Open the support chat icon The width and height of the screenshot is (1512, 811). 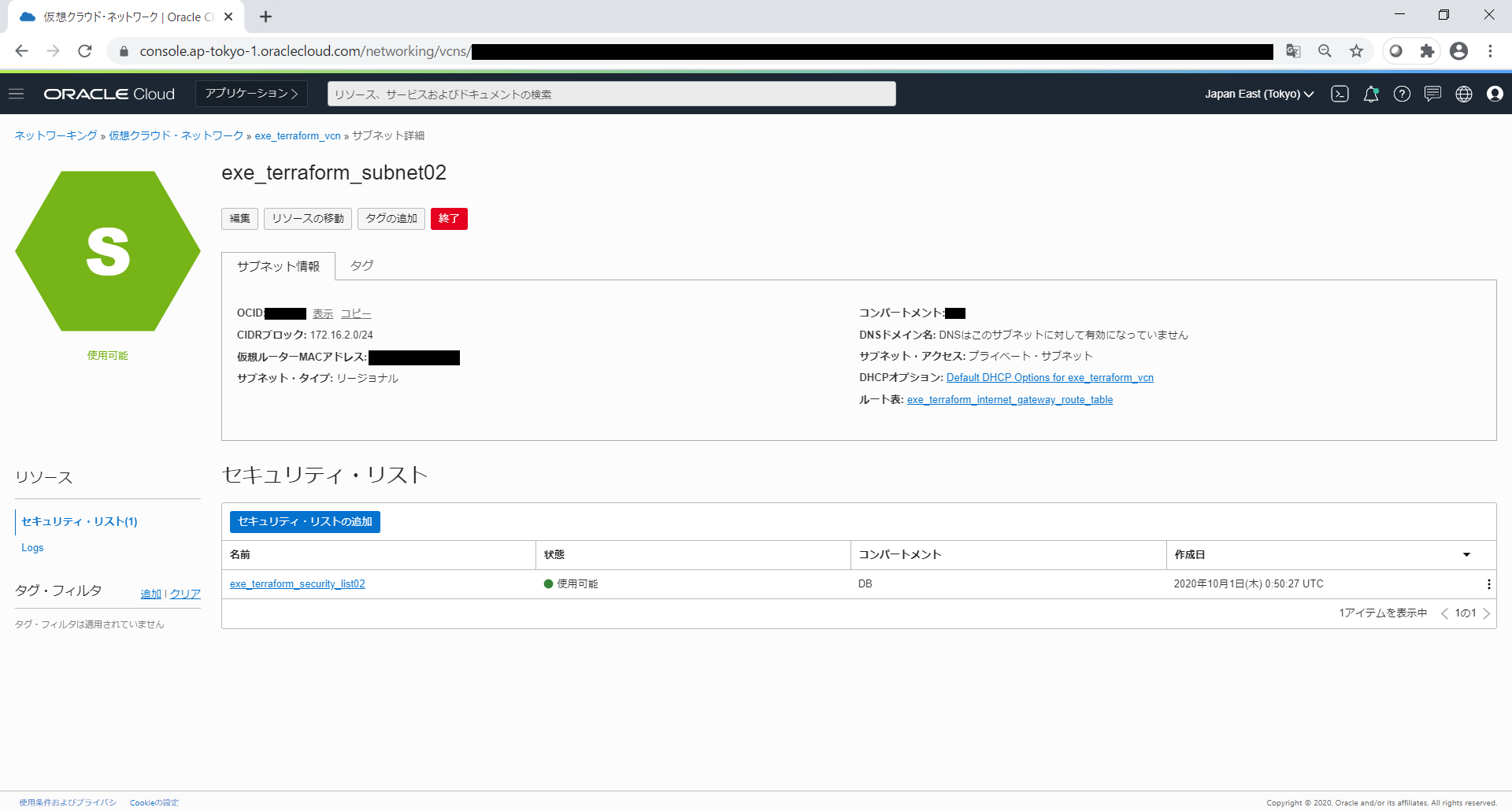click(x=1432, y=94)
